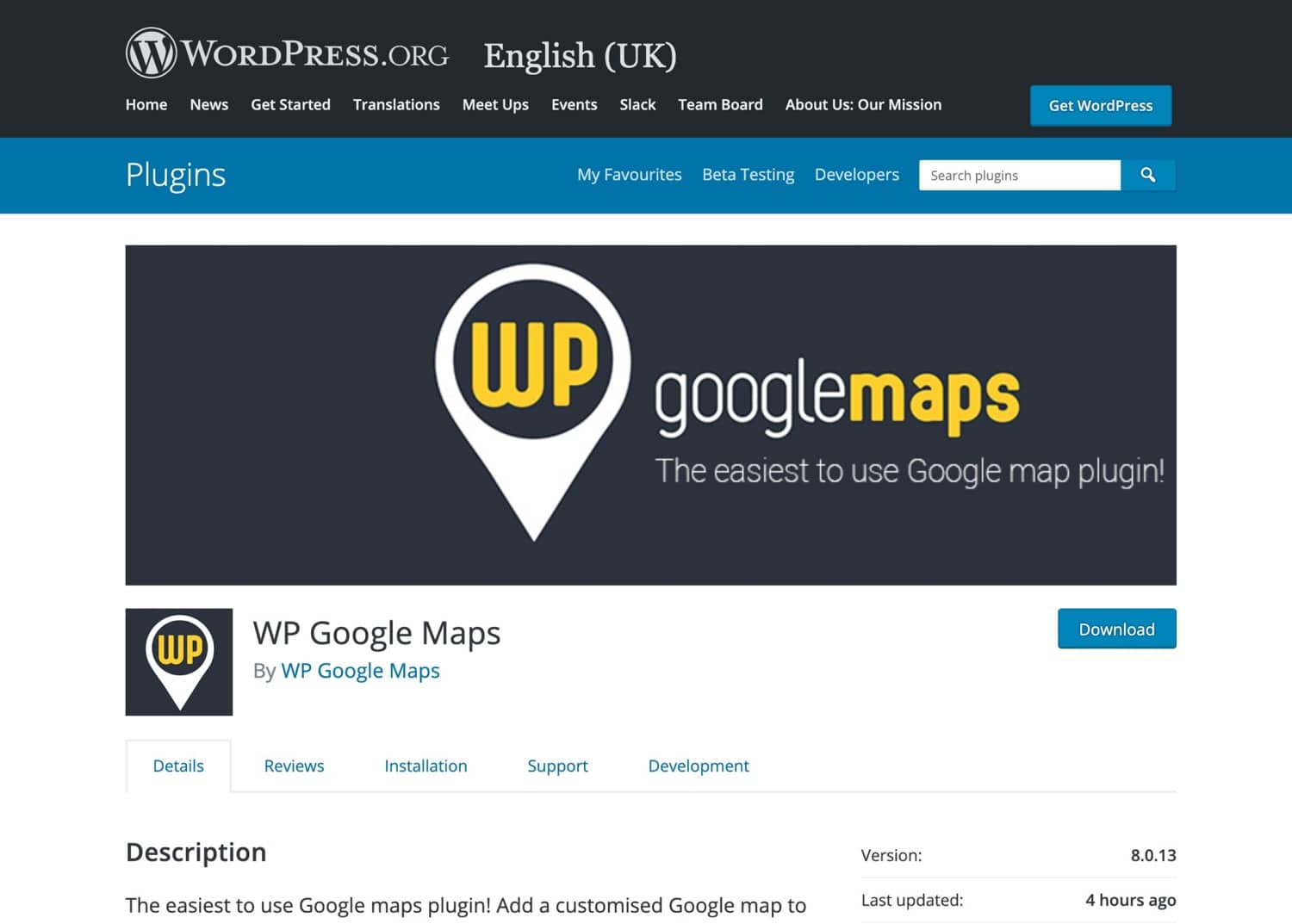Open the Get Started menu item
Screen dimensions: 1292x924
click(290, 104)
